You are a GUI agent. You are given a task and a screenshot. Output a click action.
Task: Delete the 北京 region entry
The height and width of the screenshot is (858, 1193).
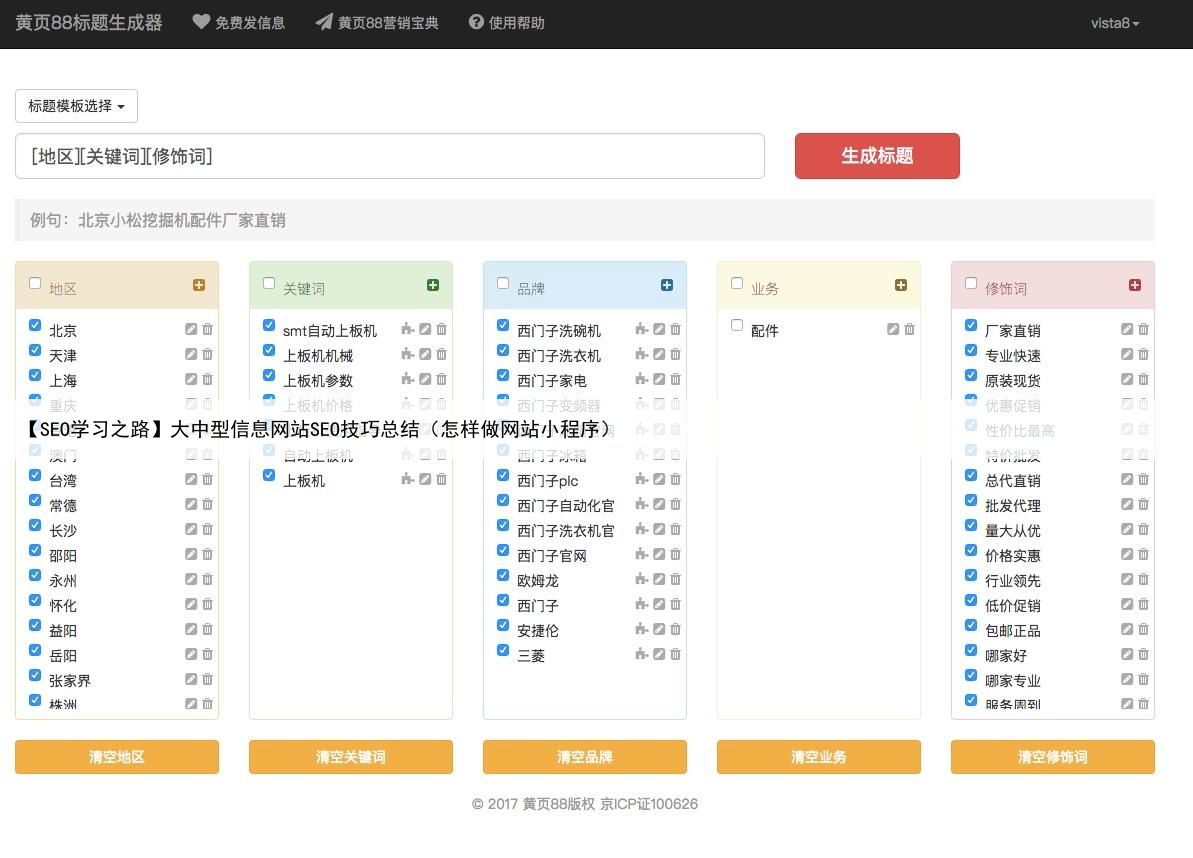(208, 329)
